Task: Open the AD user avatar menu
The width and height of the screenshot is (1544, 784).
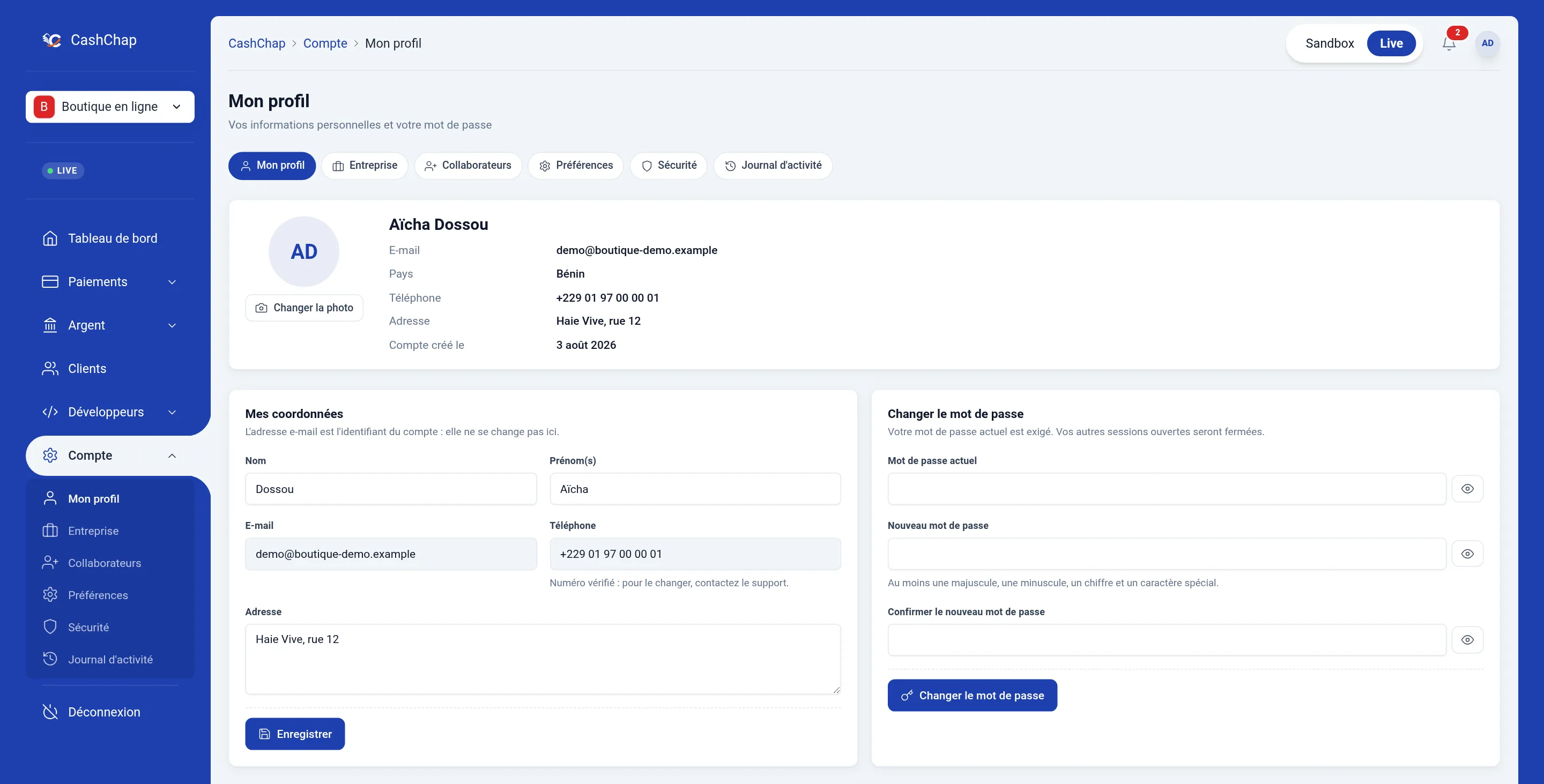Action: (1487, 43)
